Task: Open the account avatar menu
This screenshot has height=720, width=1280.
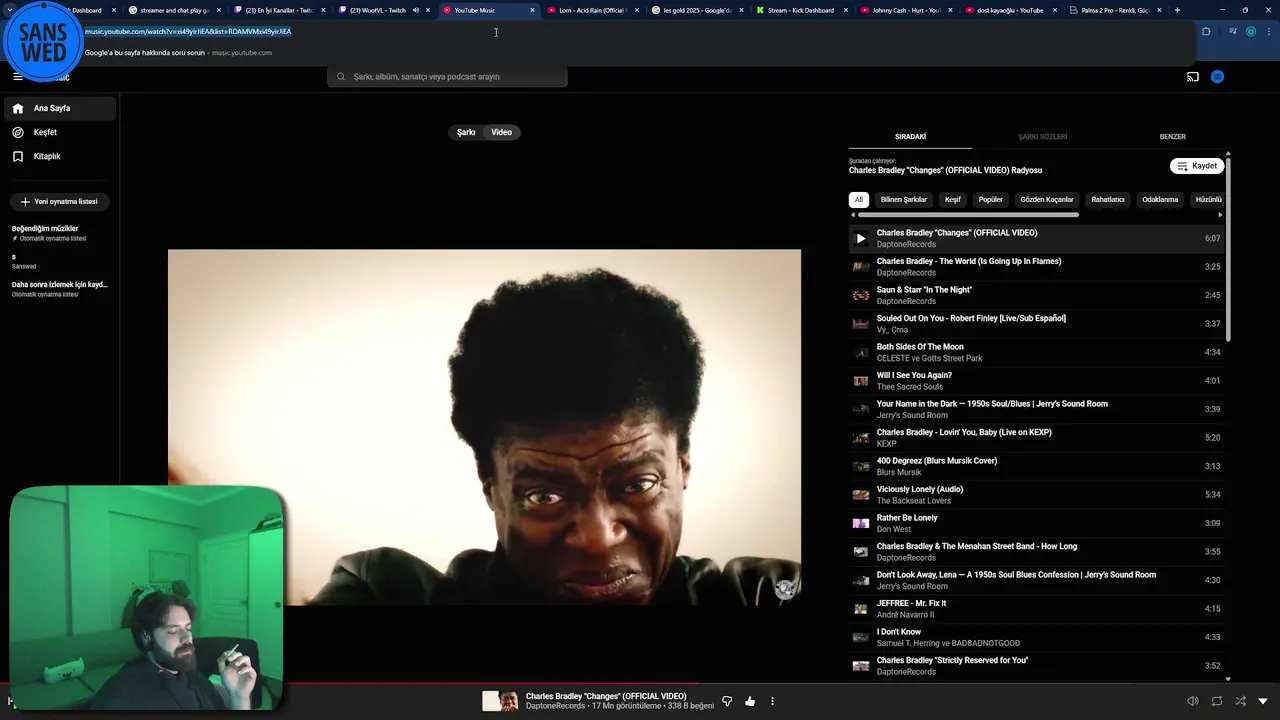Action: click(1217, 76)
